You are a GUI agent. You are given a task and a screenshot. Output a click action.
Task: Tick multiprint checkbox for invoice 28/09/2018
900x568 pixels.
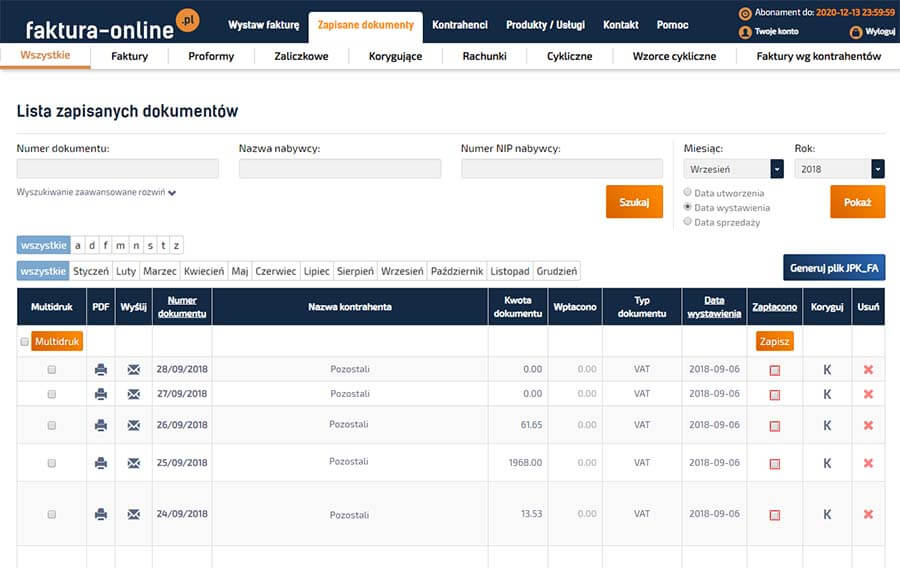point(52,369)
